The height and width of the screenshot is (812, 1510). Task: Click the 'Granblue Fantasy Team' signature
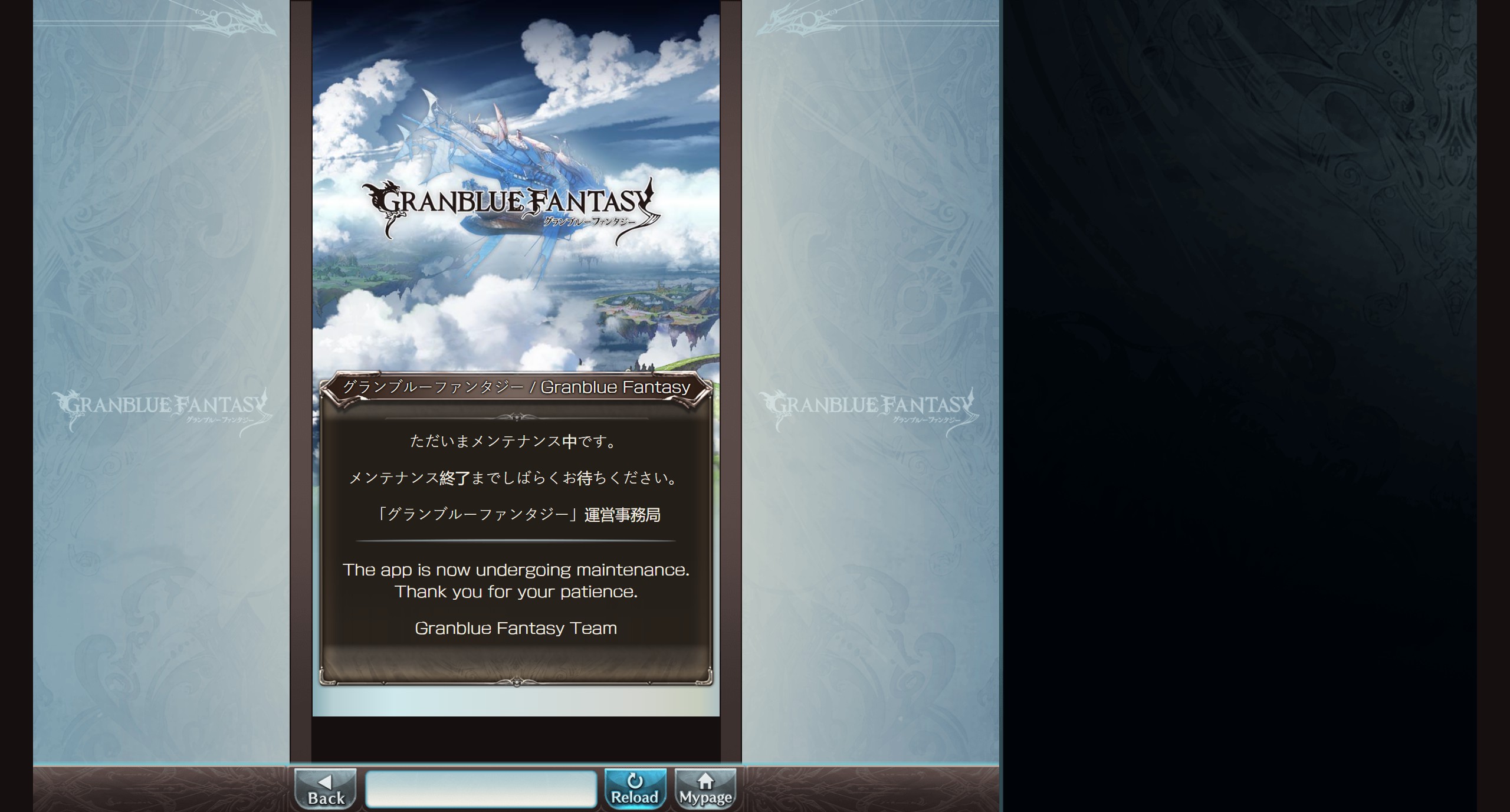(x=516, y=628)
